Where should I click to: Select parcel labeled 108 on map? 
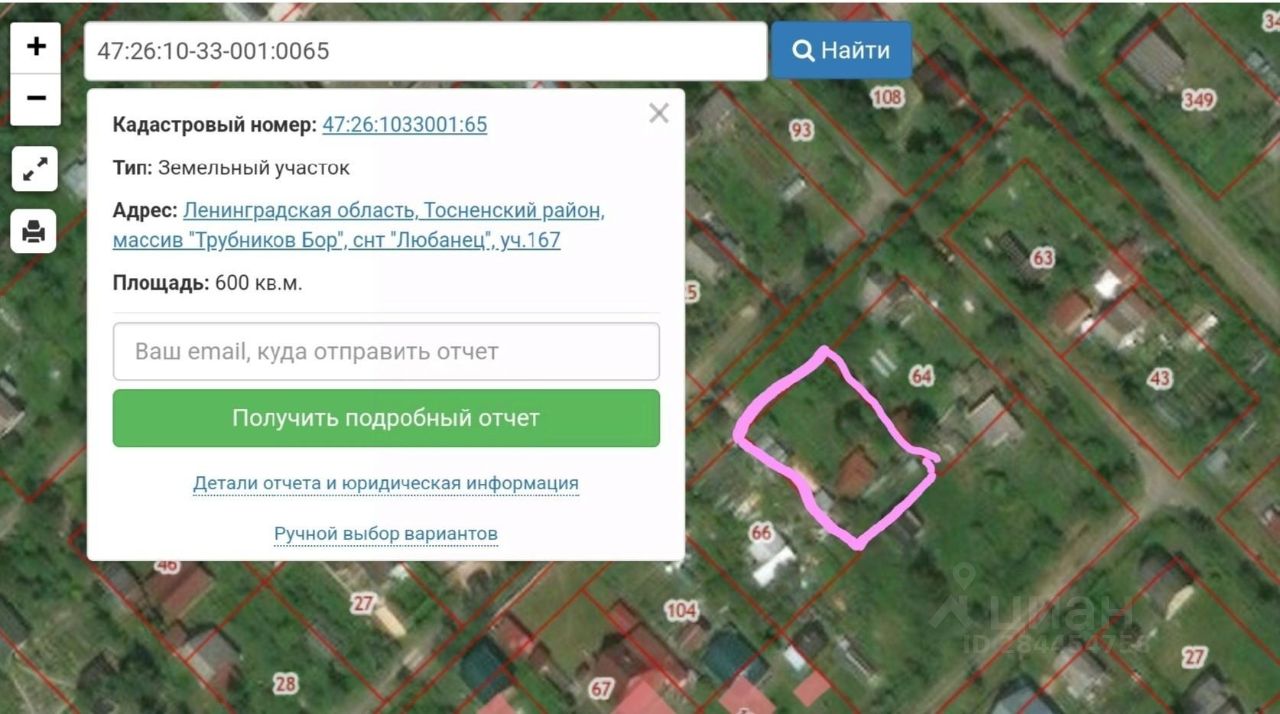[887, 97]
